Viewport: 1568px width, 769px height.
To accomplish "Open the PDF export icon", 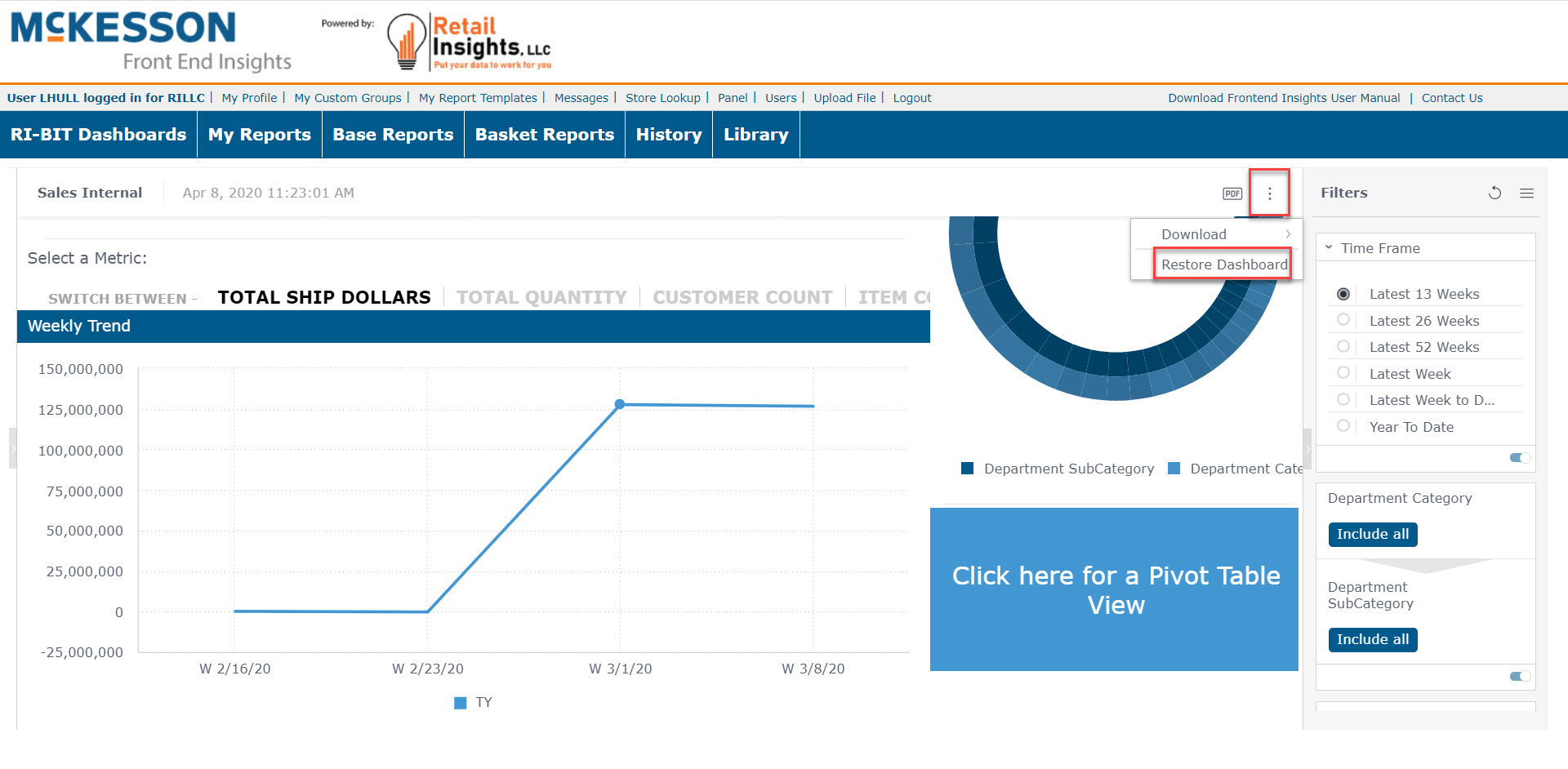I will [x=1231, y=193].
